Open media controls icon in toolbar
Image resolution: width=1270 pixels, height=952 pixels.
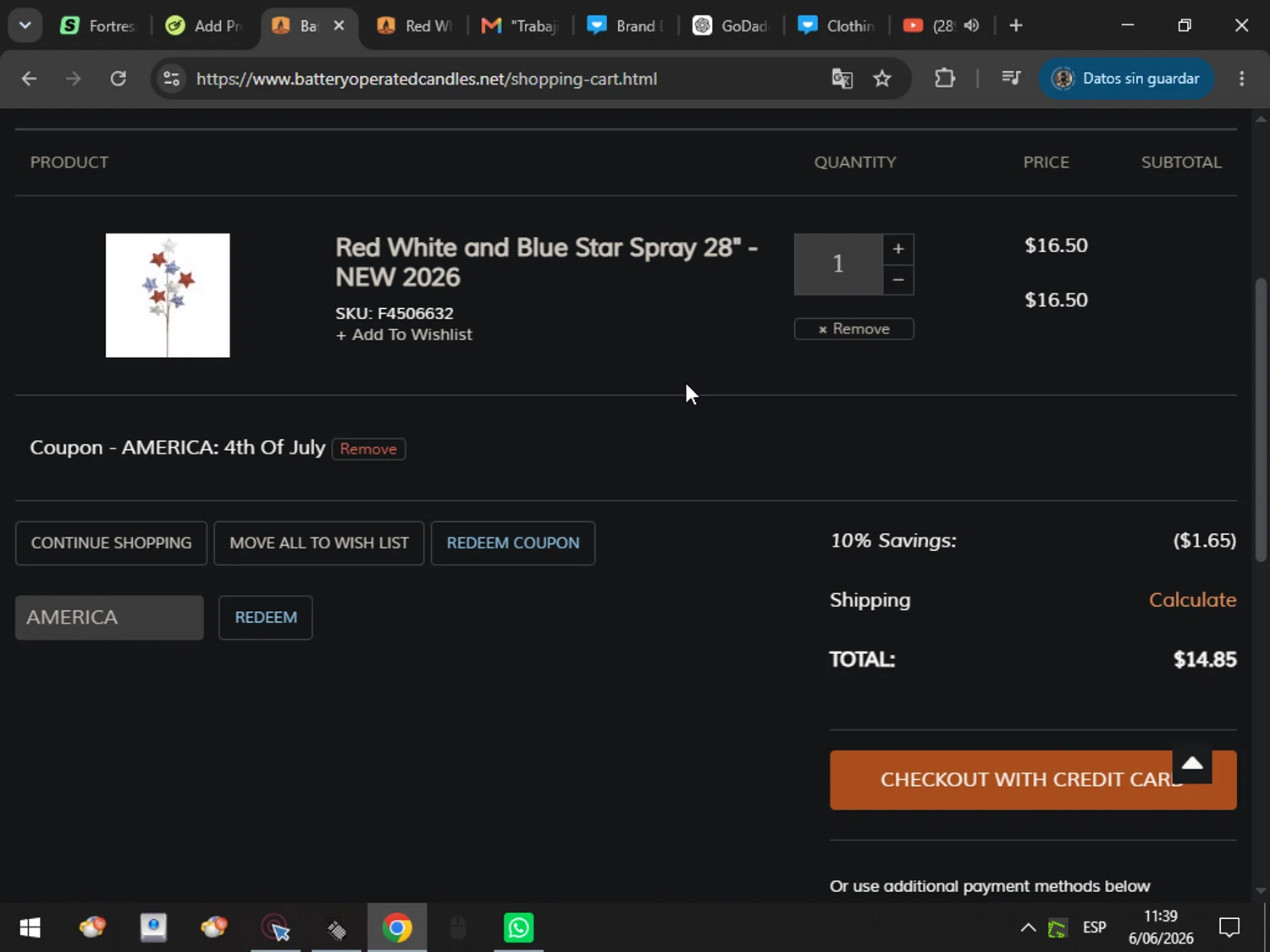tap(1011, 79)
